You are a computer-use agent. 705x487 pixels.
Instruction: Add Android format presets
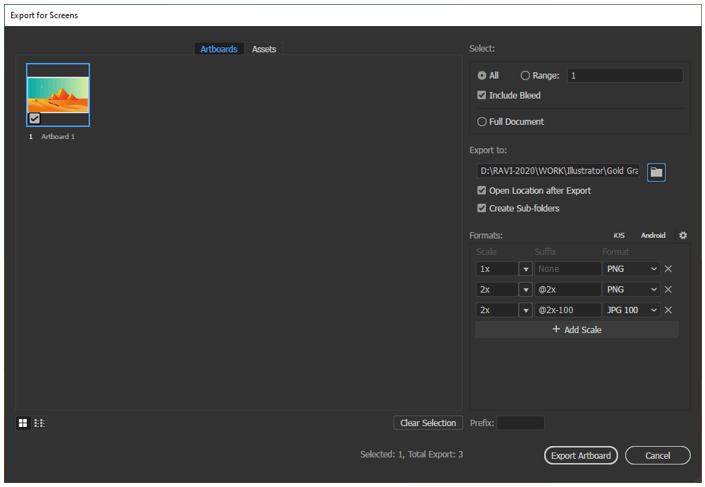click(653, 236)
